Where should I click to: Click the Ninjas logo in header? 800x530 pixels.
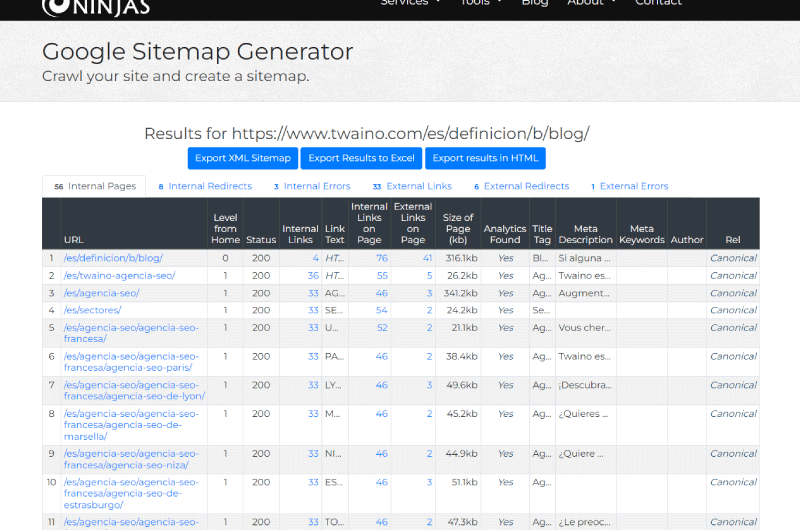click(96, 7)
